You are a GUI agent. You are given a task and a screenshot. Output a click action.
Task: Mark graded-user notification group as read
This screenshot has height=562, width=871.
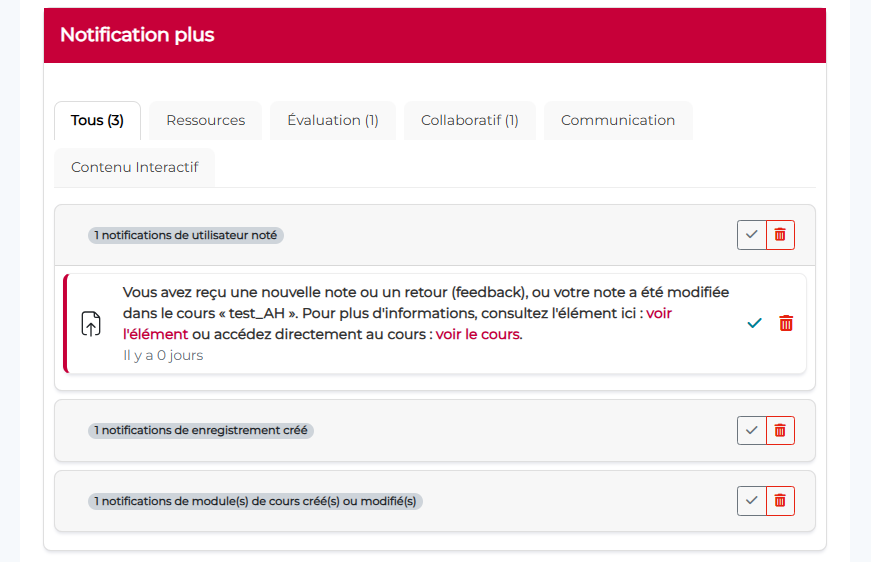coord(751,235)
